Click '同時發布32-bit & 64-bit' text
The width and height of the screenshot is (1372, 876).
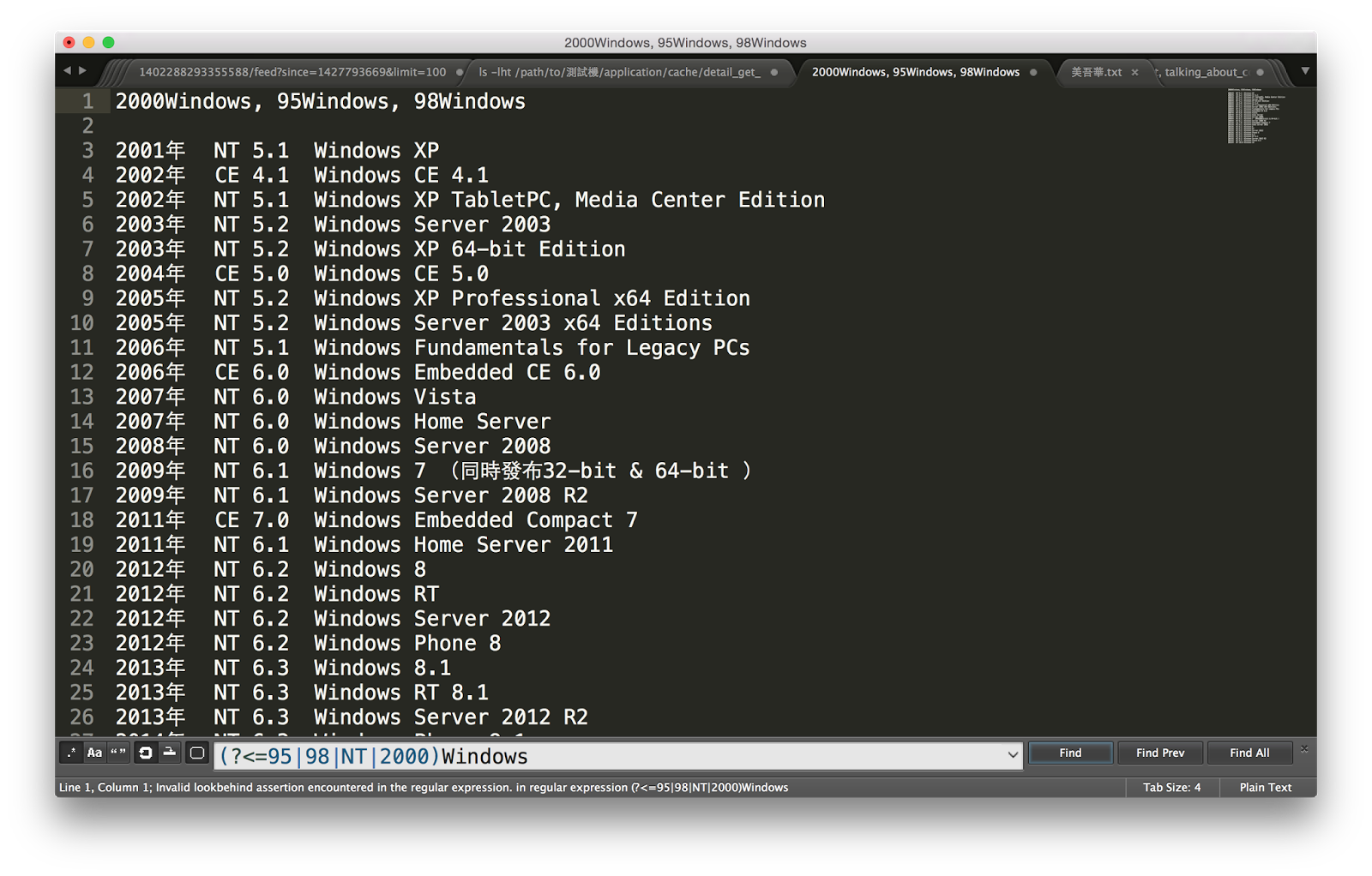(x=595, y=471)
